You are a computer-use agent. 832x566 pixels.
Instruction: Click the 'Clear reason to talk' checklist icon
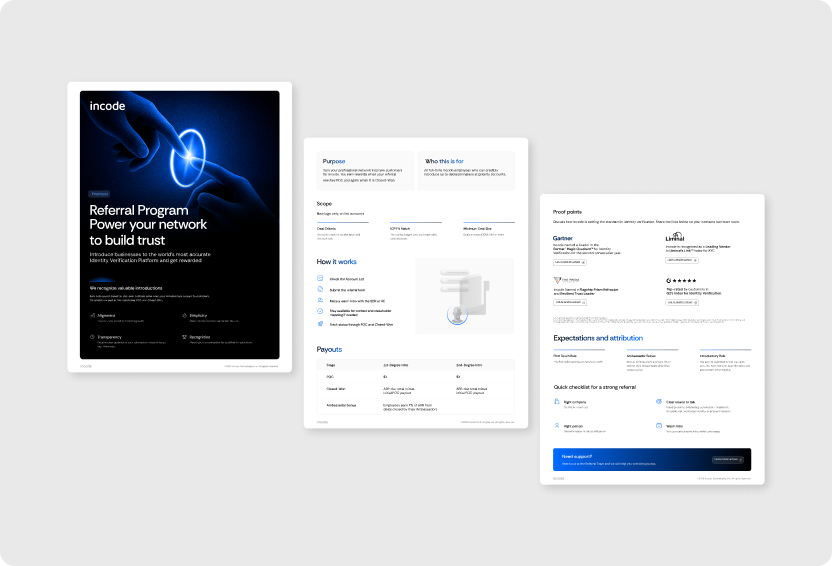pyautogui.click(x=659, y=402)
